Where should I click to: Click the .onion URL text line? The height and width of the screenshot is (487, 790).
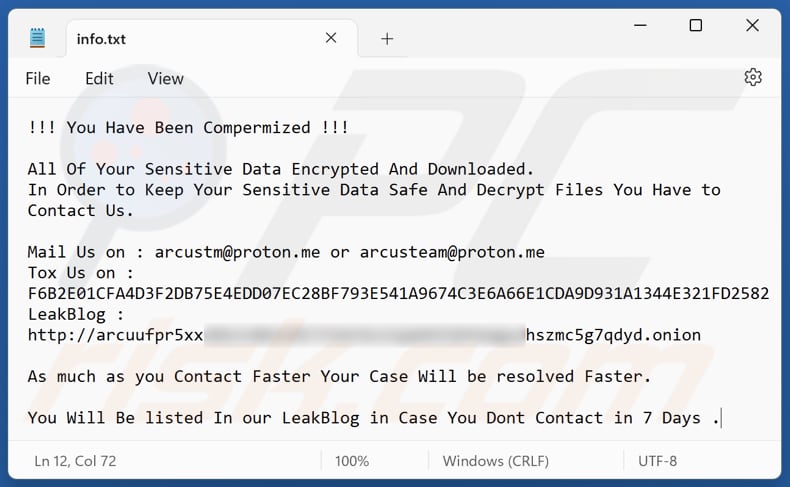tap(364, 335)
